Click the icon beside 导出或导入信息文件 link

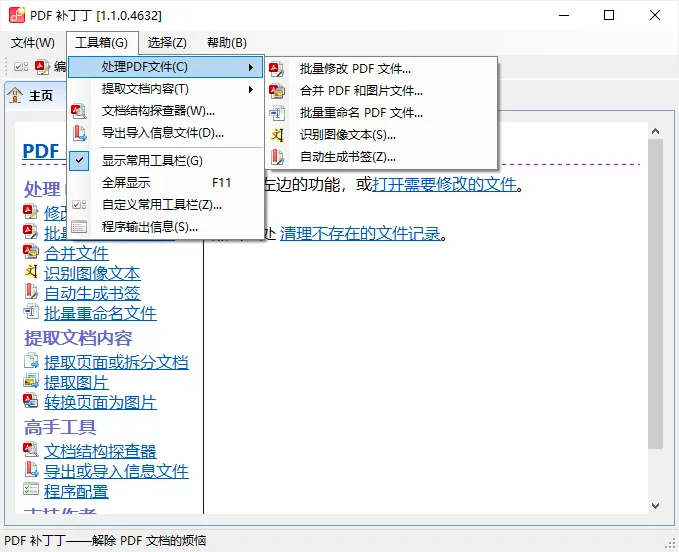tap(31, 470)
